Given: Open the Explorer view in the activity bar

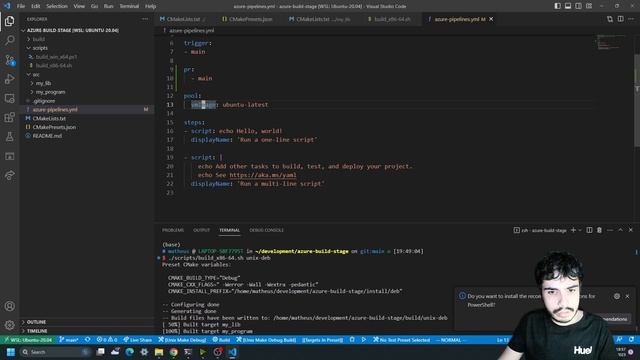Looking at the screenshot, I should click(x=9, y=21).
